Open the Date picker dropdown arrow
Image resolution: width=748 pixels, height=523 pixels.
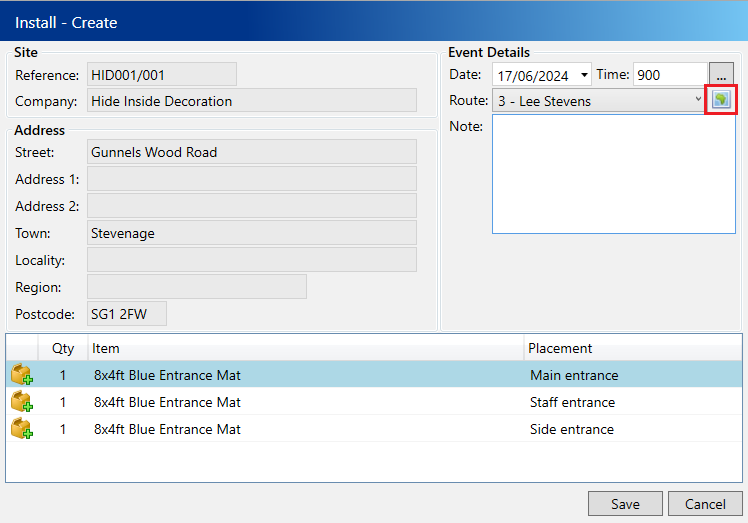[583, 75]
